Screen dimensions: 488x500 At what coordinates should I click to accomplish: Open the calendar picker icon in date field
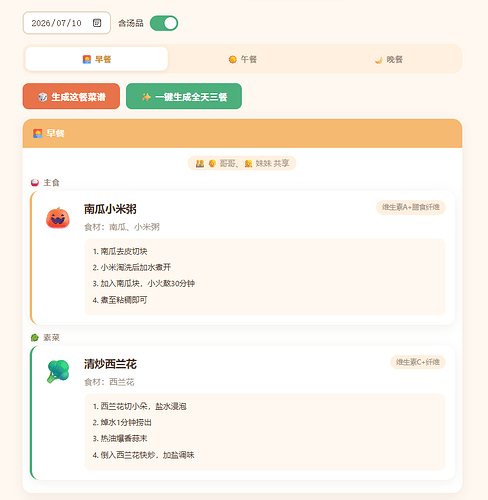coord(97,23)
